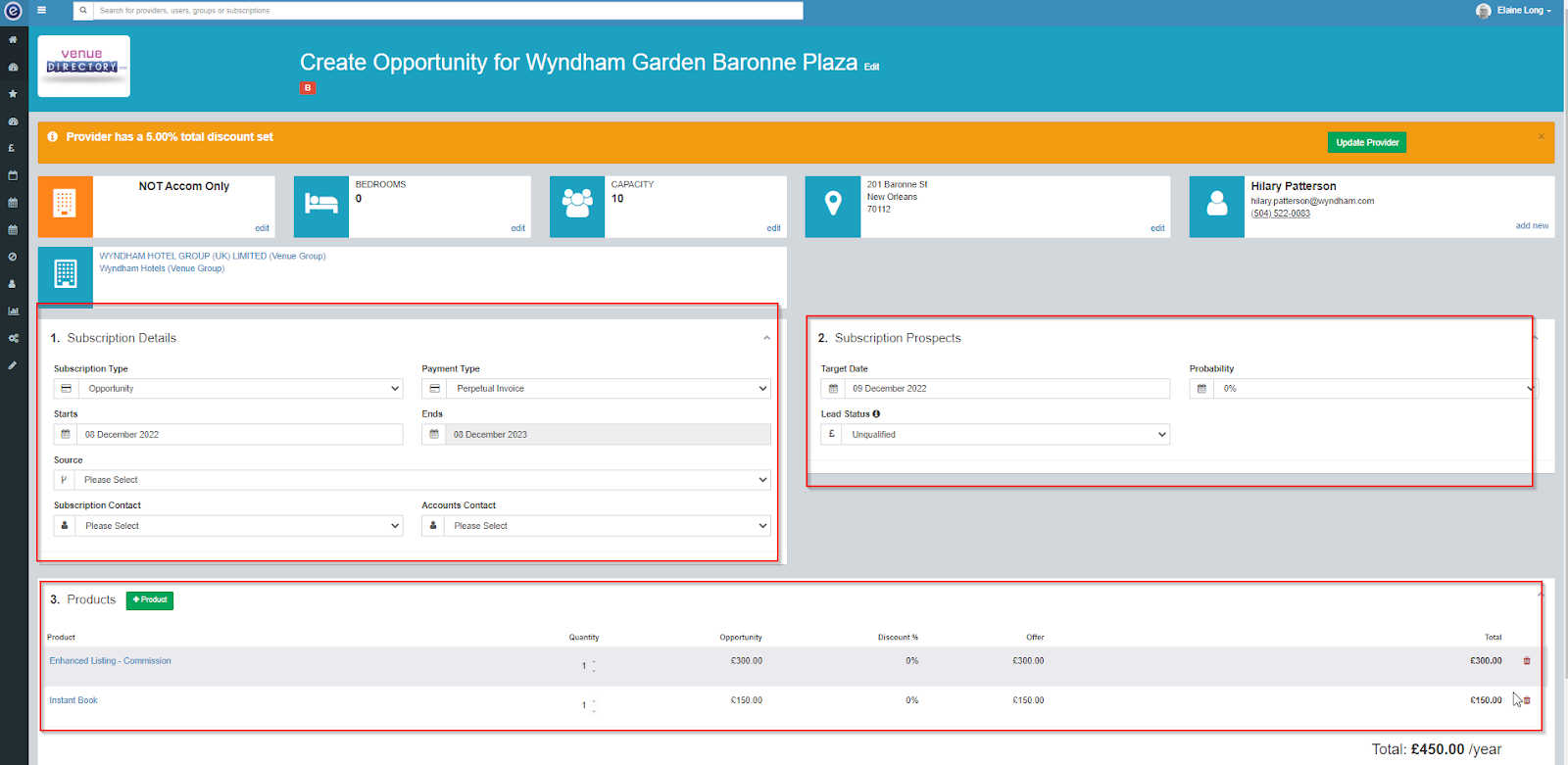
Task: Delete the Enhanced Listing - Commission product row
Action: 1527,661
